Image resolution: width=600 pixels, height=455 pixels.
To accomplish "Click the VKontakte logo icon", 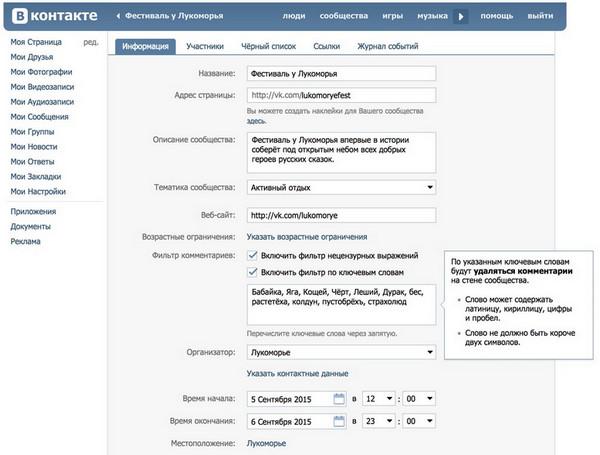I will click(x=19, y=16).
